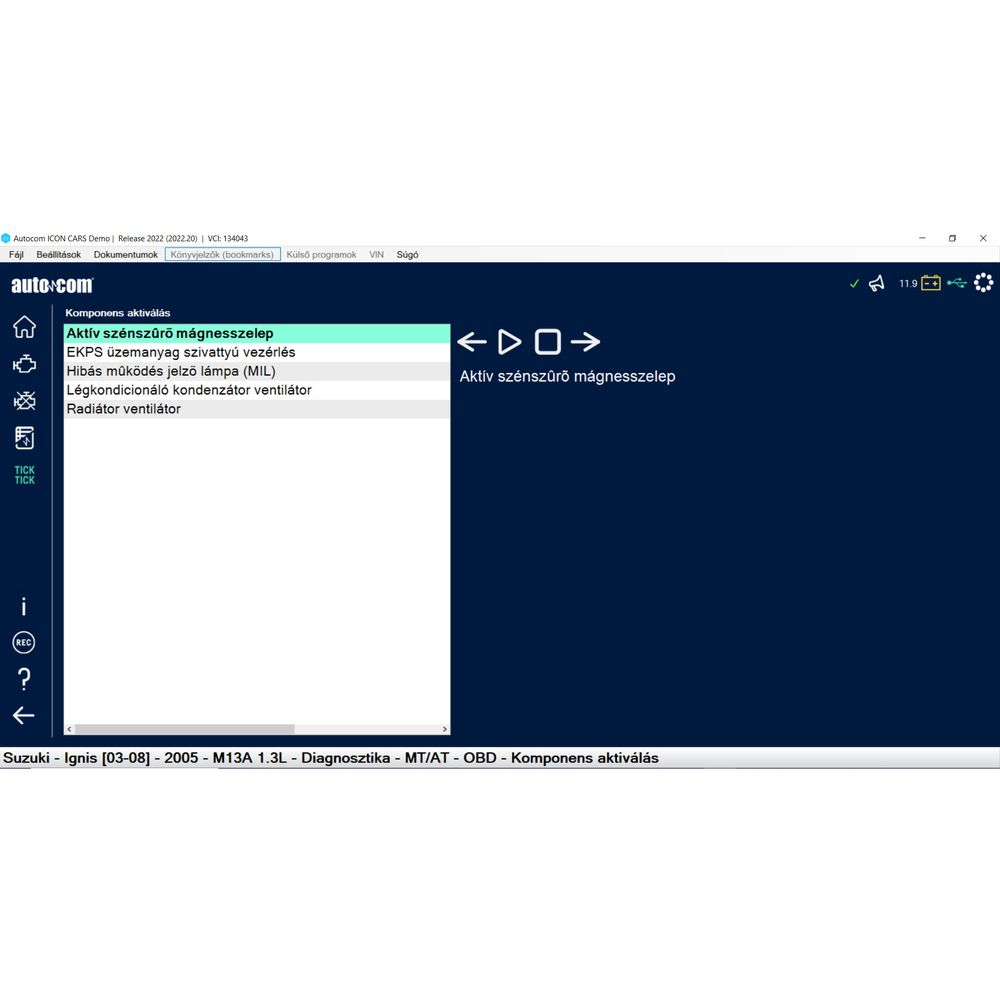This screenshot has width=1000, height=1000.
Task: Select EKPS üzemanyag szivattyú vezérlés item
Action: point(181,353)
